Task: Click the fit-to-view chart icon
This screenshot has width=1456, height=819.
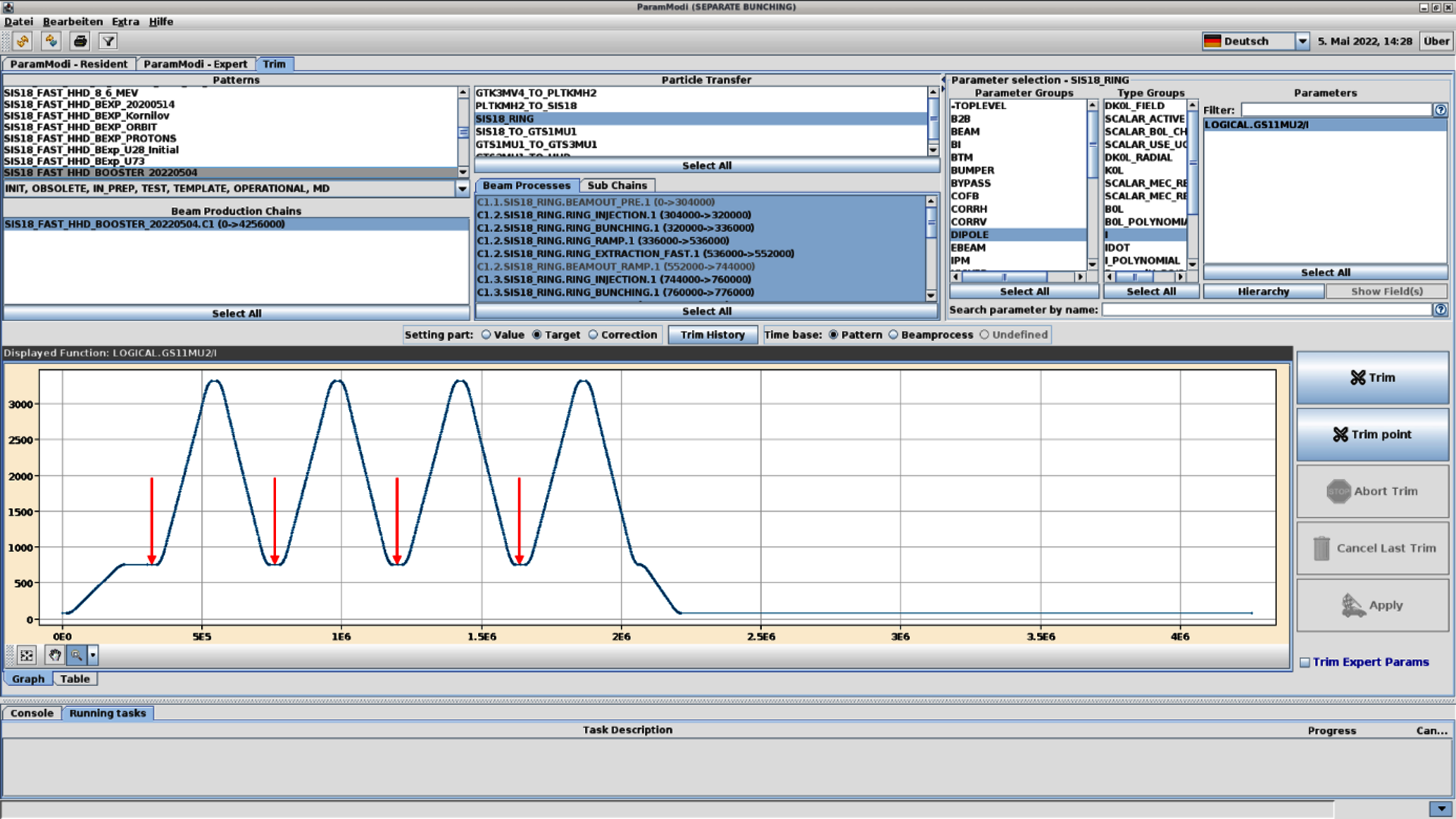Action: click(x=27, y=655)
